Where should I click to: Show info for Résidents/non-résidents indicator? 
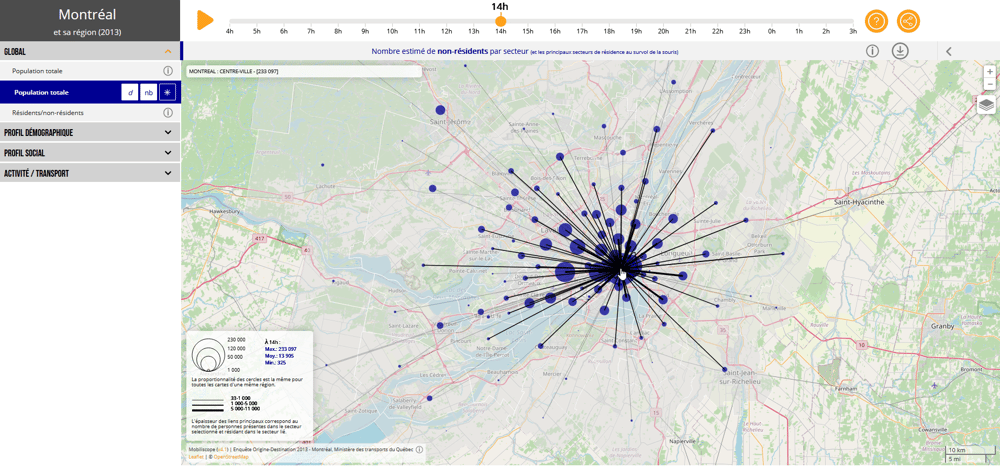coord(168,113)
